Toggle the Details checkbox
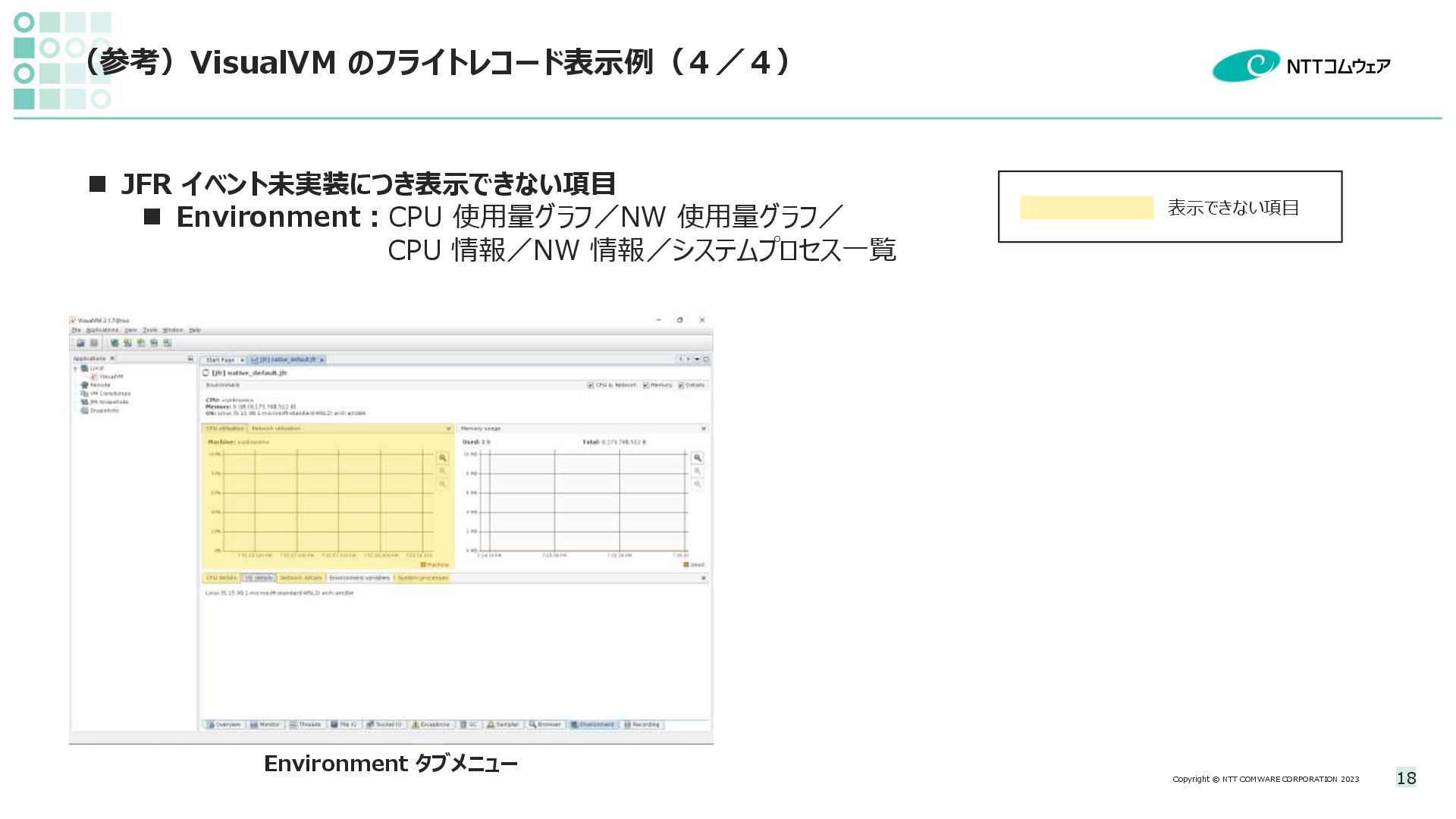This screenshot has width=1456, height=819. [x=681, y=385]
